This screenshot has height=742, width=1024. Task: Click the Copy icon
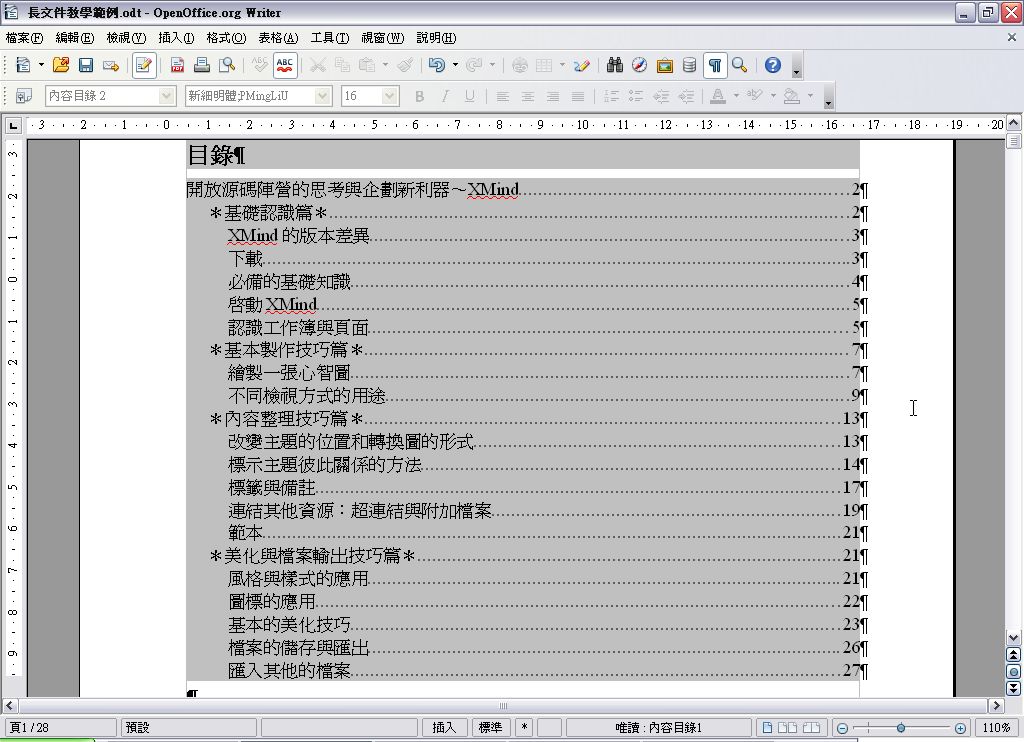(x=342, y=65)
